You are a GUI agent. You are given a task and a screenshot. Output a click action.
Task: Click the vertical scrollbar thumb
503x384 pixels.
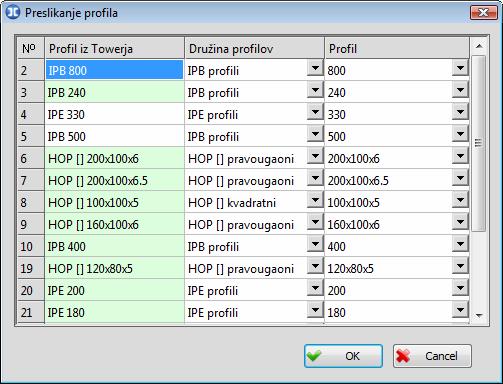click(479, 143)
